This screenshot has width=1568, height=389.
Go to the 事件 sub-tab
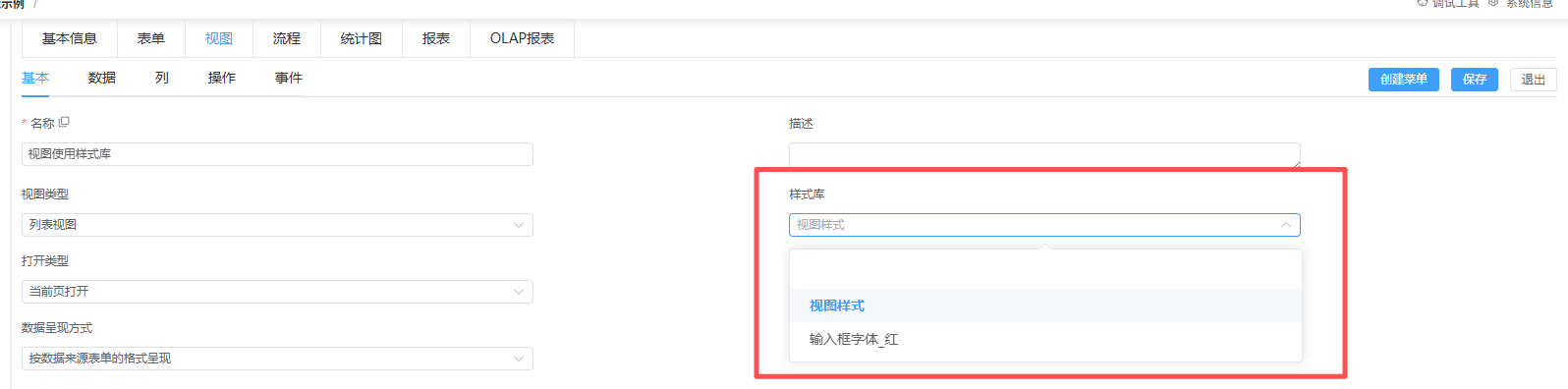tap(289, 78)
